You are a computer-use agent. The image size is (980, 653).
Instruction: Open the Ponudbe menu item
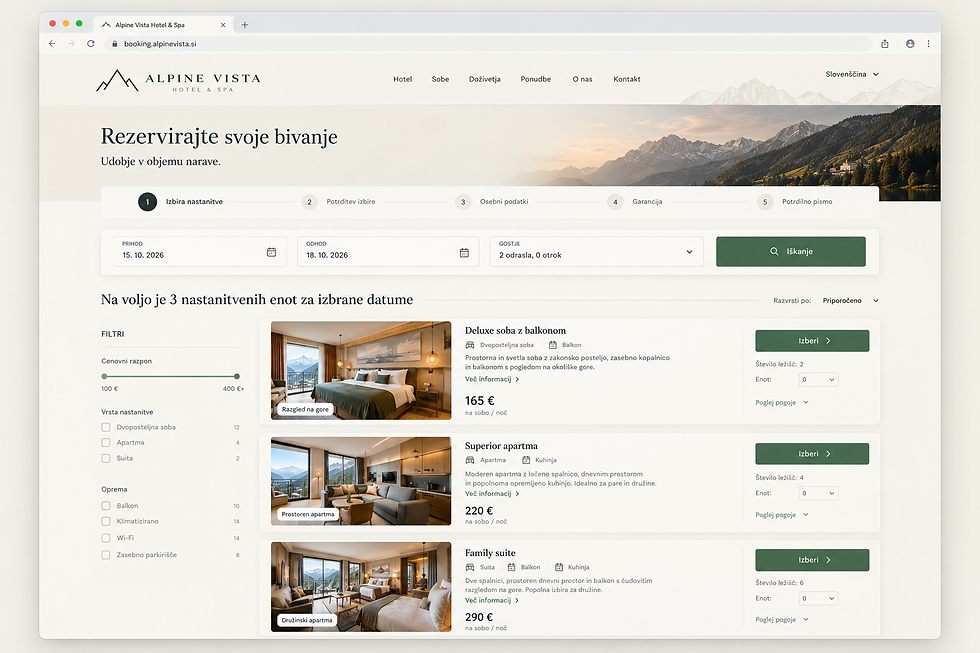[536, 79]
